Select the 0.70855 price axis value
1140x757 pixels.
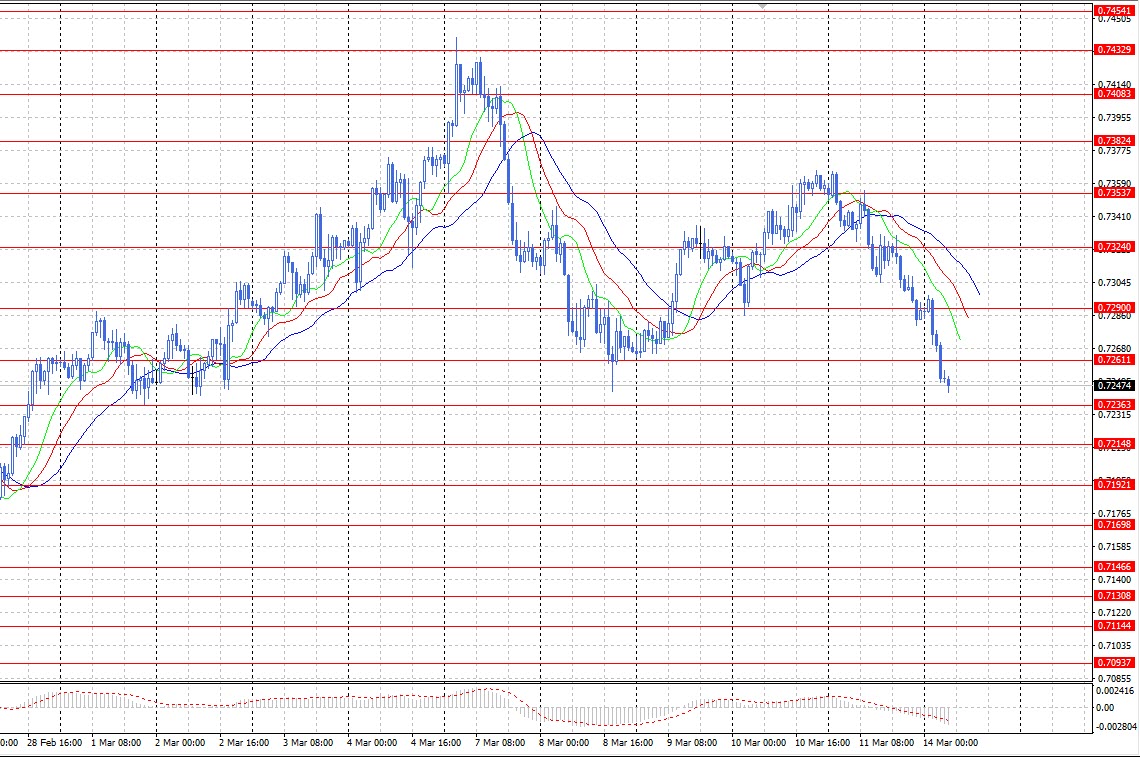[1114, 678]
